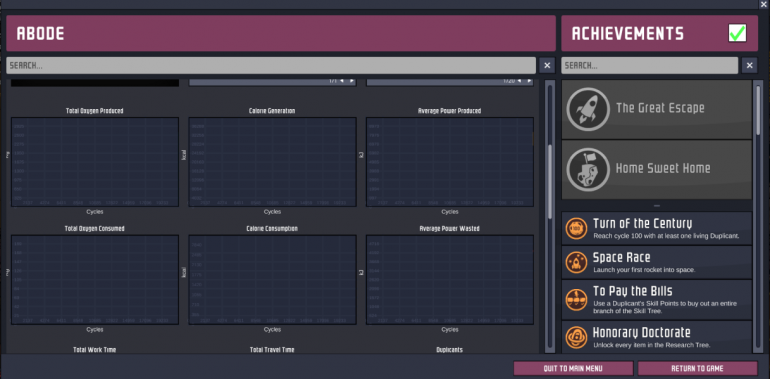Open the Calorie Generation graph

pyautogui.click(x=273, y=162)
